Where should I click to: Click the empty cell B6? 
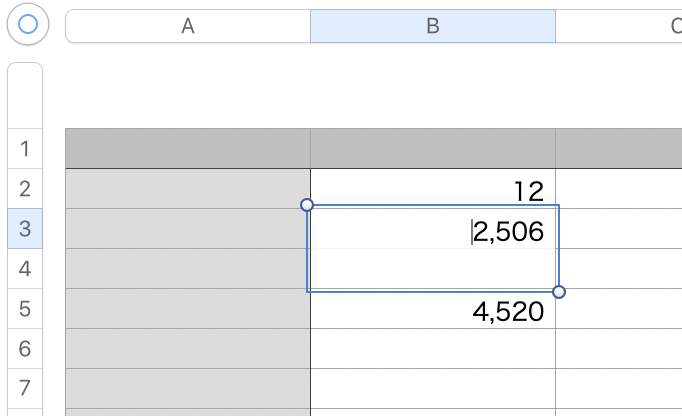pyautogui.click(x=432, y=349)
